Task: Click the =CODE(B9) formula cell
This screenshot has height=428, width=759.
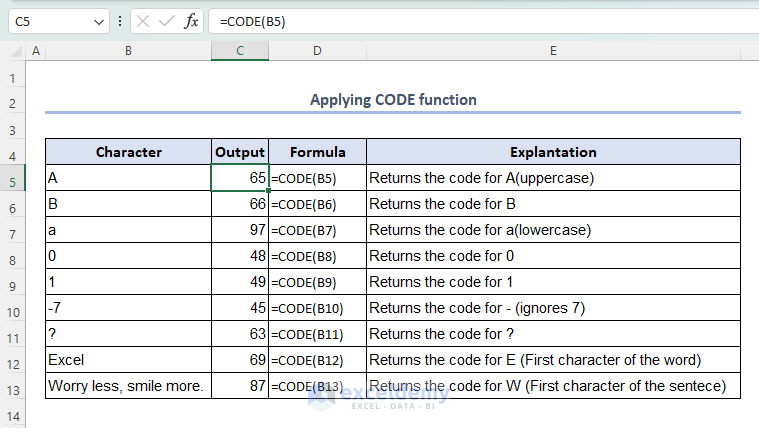Action: (x=317, y=282)
